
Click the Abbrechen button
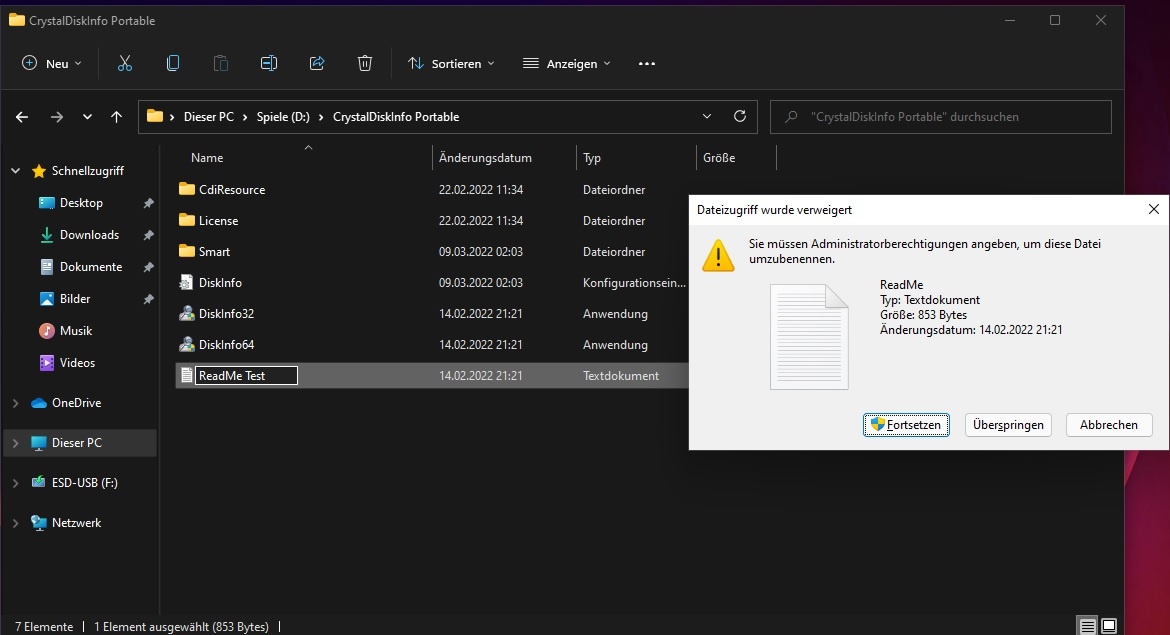[1109, 425]
